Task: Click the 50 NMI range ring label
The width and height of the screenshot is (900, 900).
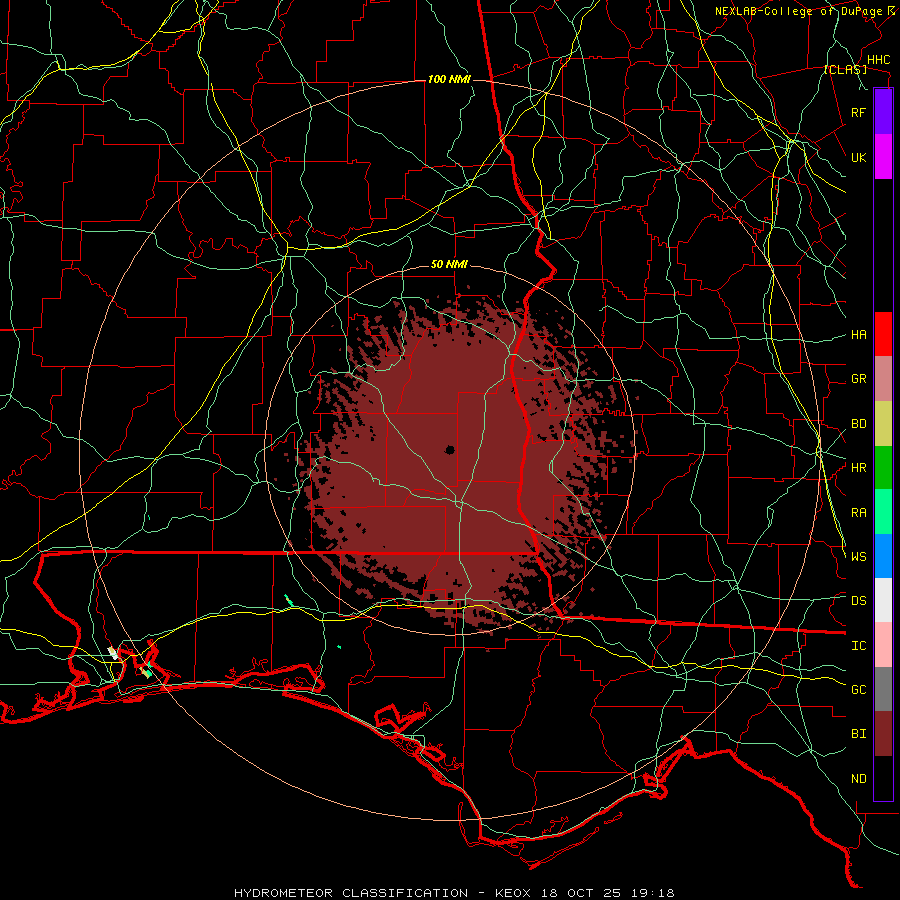Action: 449,265
